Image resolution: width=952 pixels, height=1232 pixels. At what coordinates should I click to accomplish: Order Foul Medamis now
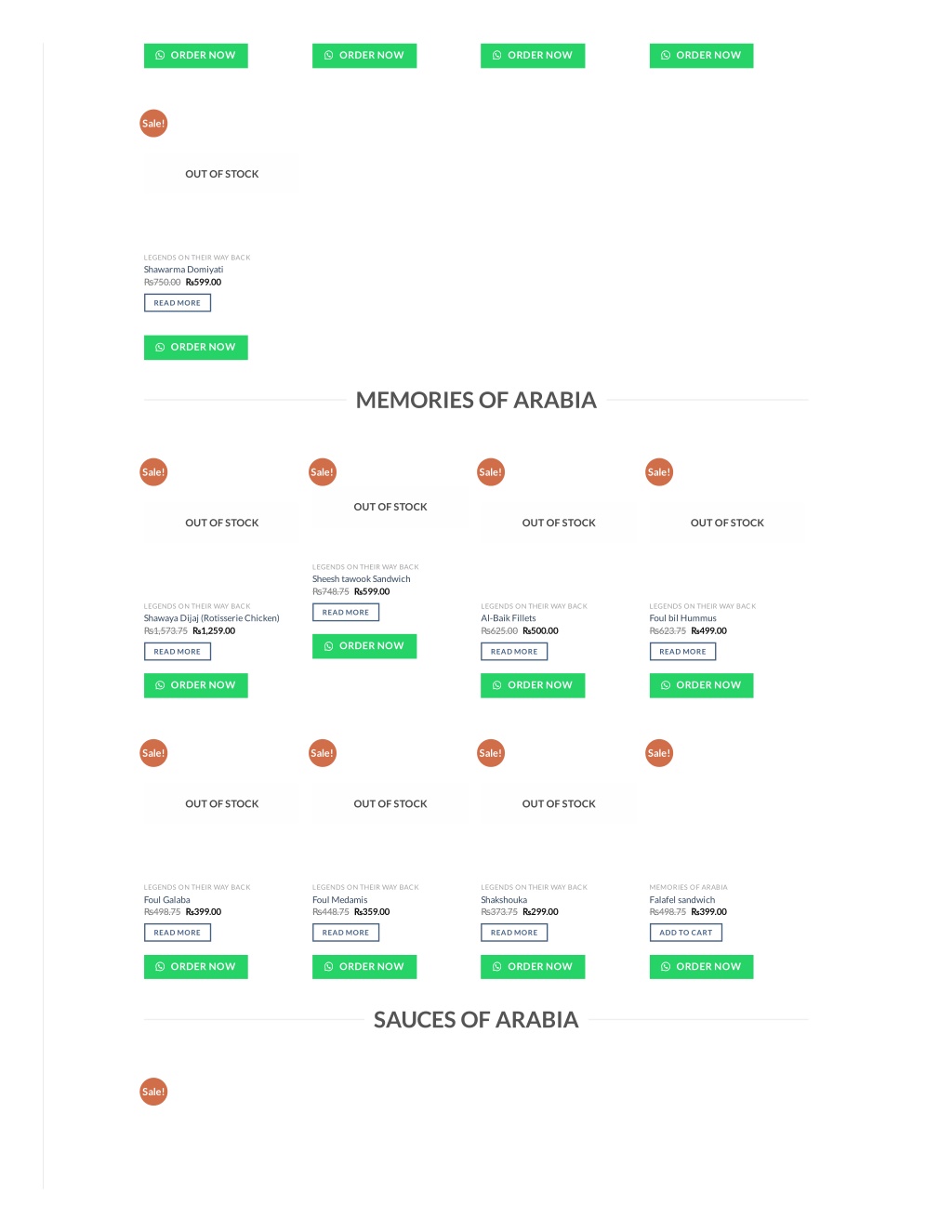[x=364, y=967]
